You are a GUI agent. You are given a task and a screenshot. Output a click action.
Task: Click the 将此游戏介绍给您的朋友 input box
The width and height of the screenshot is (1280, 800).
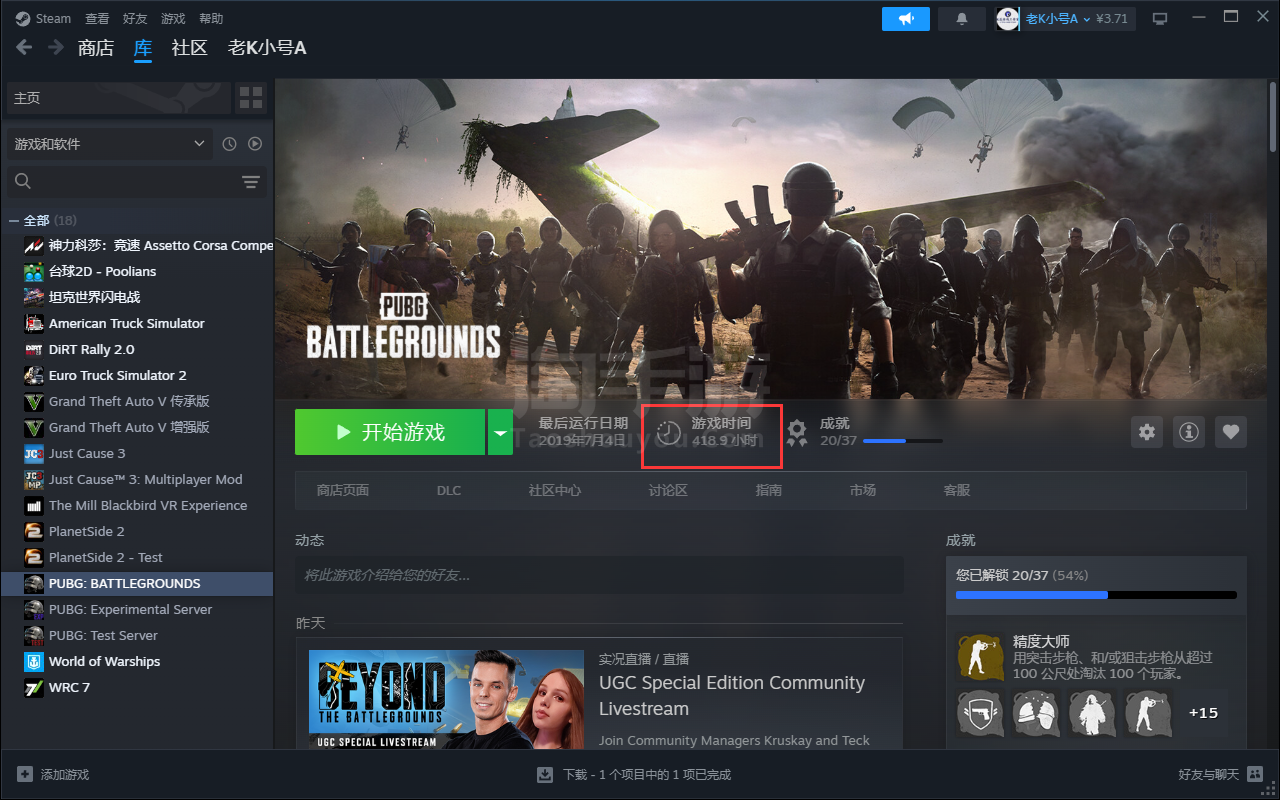pyautogui.click(x=599, y=575)
